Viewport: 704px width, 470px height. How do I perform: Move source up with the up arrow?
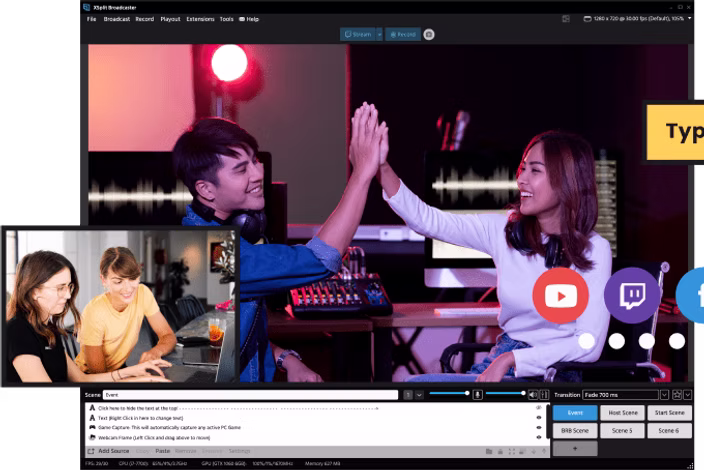544,451
